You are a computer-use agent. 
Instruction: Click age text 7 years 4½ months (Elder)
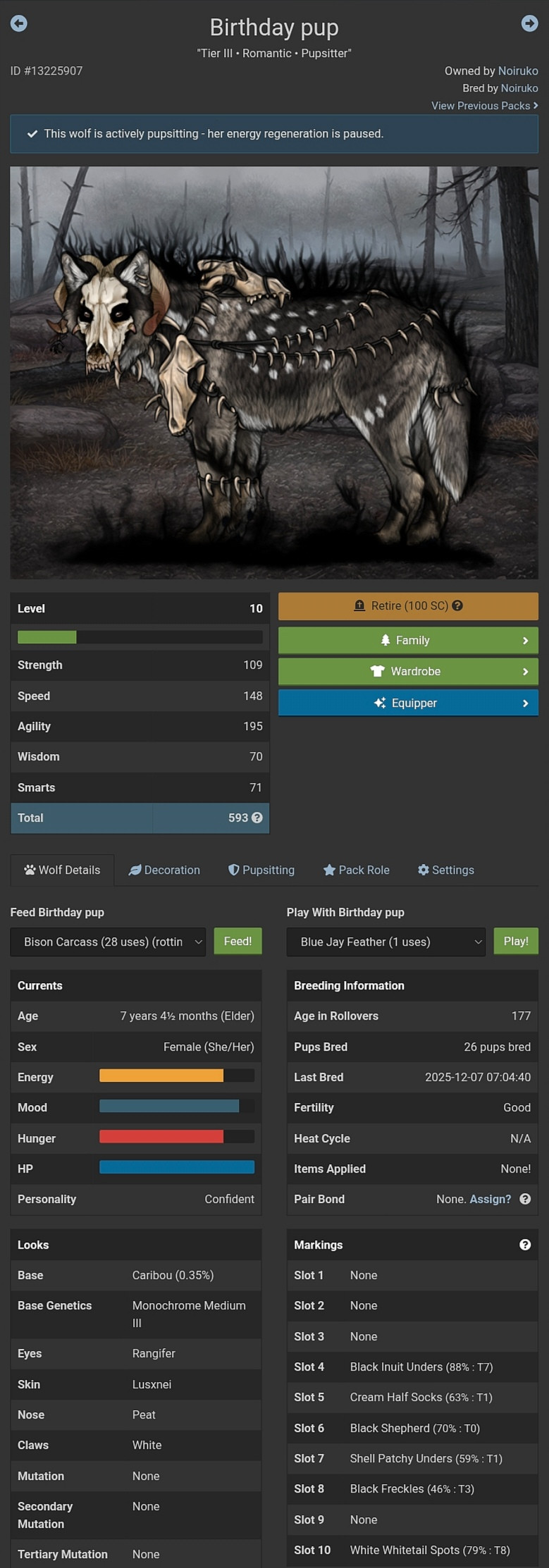tap(187, 1016)
